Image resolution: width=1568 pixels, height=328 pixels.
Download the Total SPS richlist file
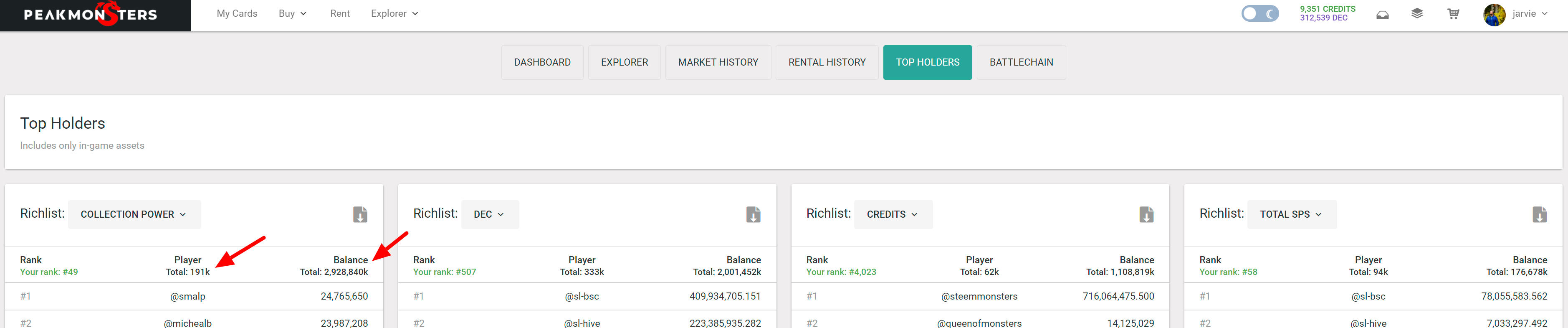pyautogui.click(x=1539, y=214)
